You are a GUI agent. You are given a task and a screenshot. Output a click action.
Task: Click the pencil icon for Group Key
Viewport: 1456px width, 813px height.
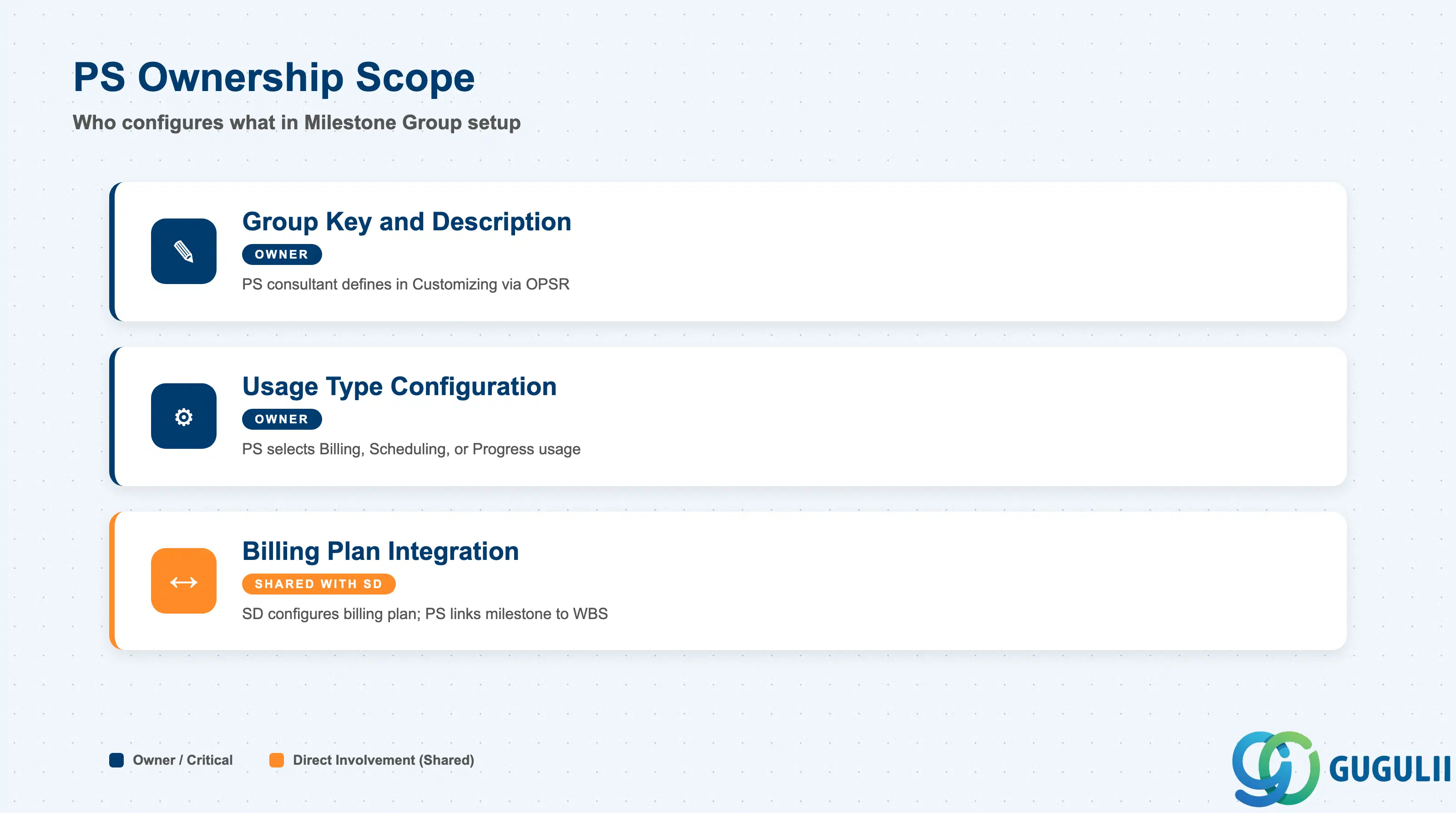click(184, 251)
